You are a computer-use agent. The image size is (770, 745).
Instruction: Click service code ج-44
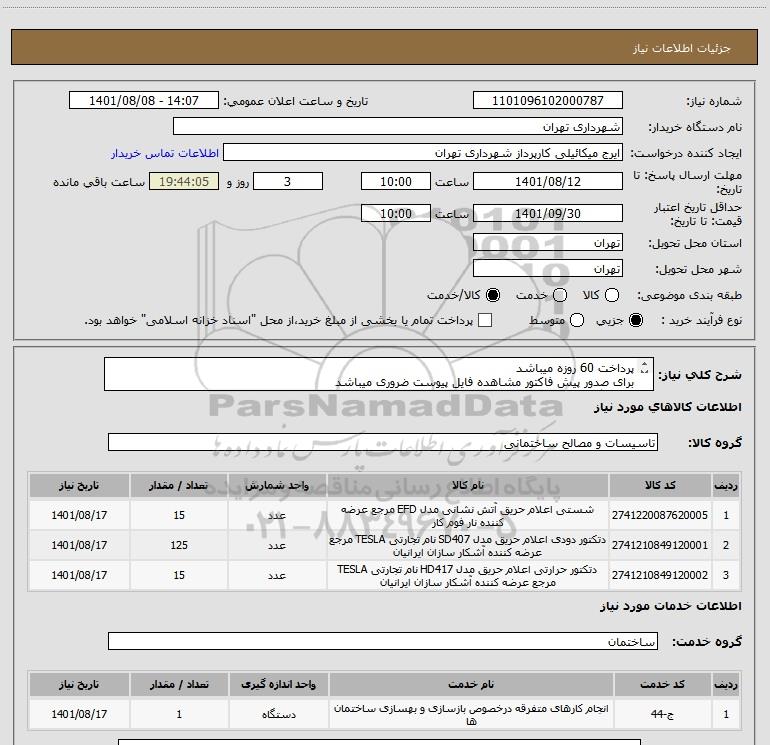pyautogui.click(x=662, y=714)
